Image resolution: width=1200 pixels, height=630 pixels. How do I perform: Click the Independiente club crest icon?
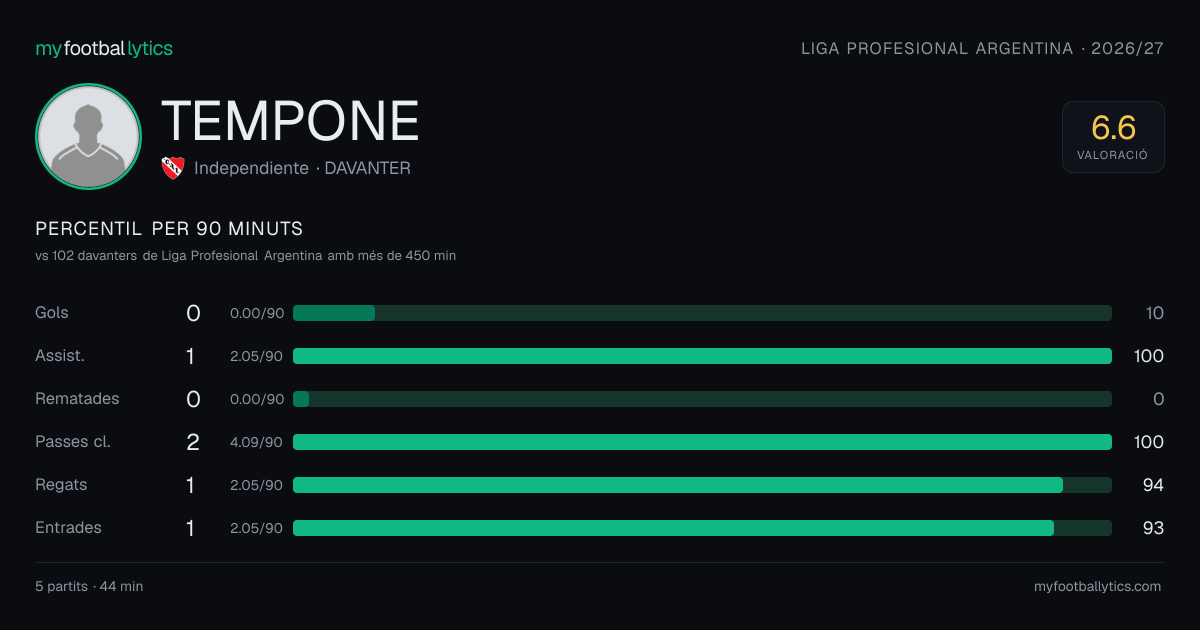tap(173, 168)
